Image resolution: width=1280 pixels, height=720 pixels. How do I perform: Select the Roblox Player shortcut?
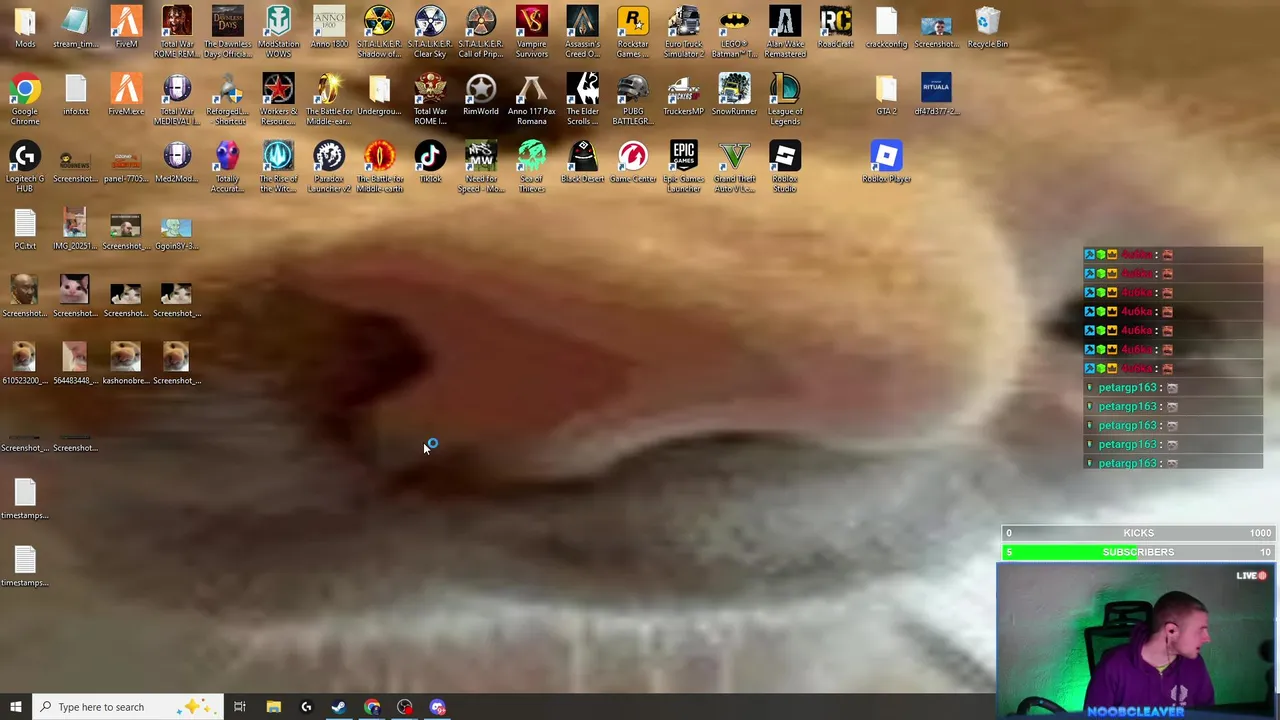click(x=886, y=163)
